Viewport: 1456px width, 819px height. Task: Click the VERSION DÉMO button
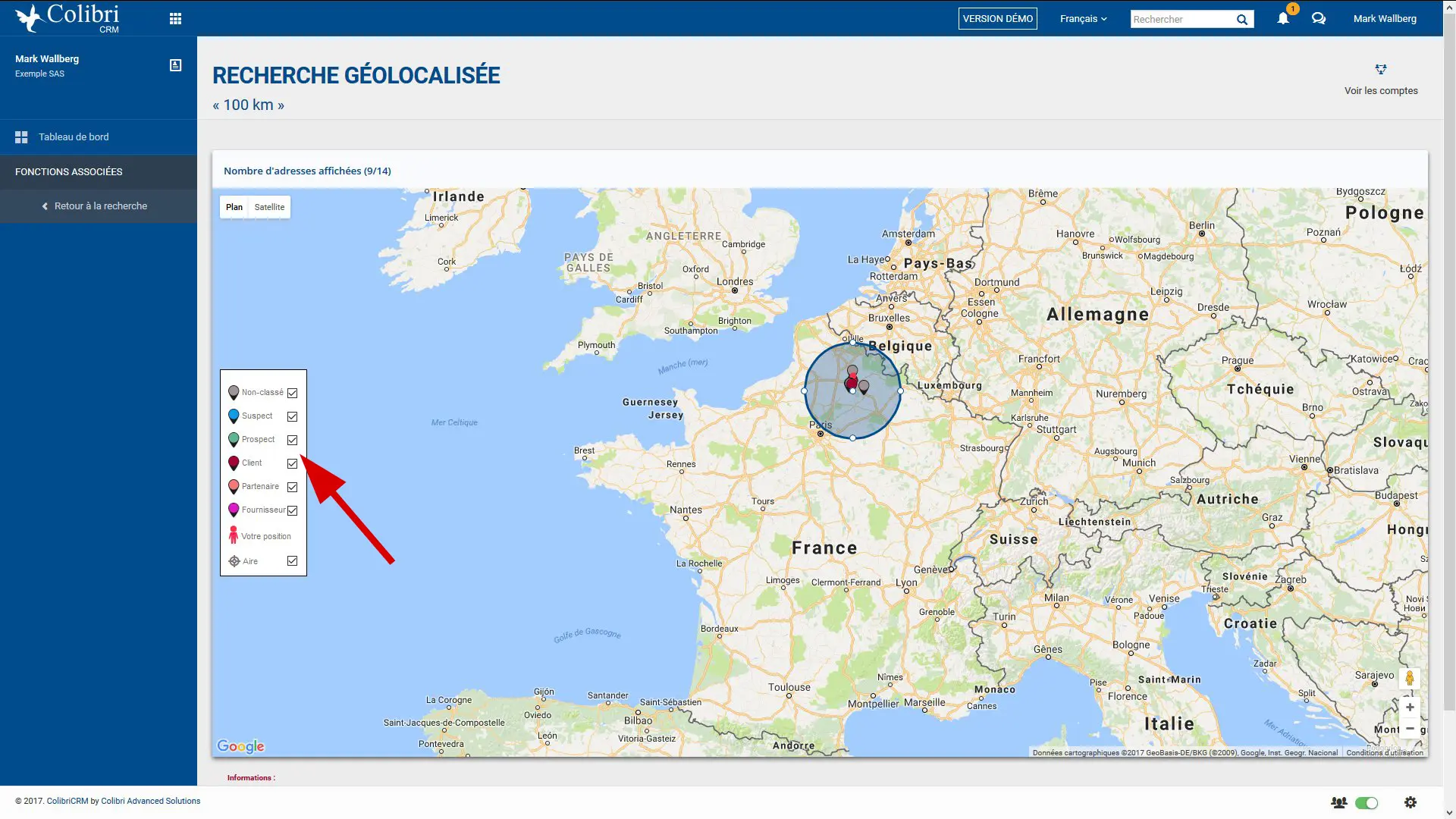coord(997,19)
